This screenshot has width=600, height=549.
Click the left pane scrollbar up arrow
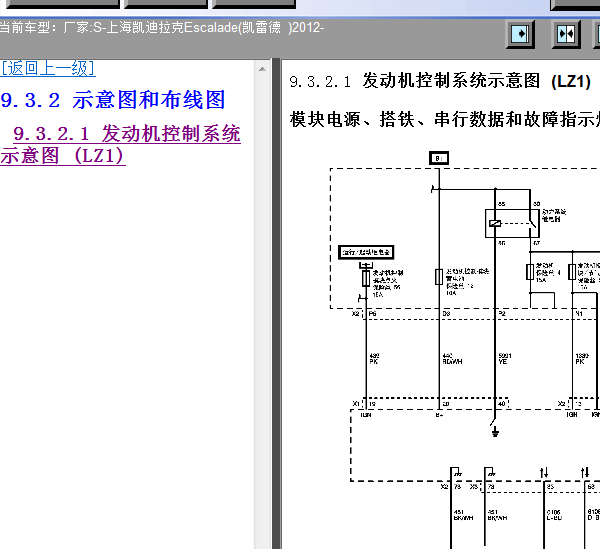point(262,69)
